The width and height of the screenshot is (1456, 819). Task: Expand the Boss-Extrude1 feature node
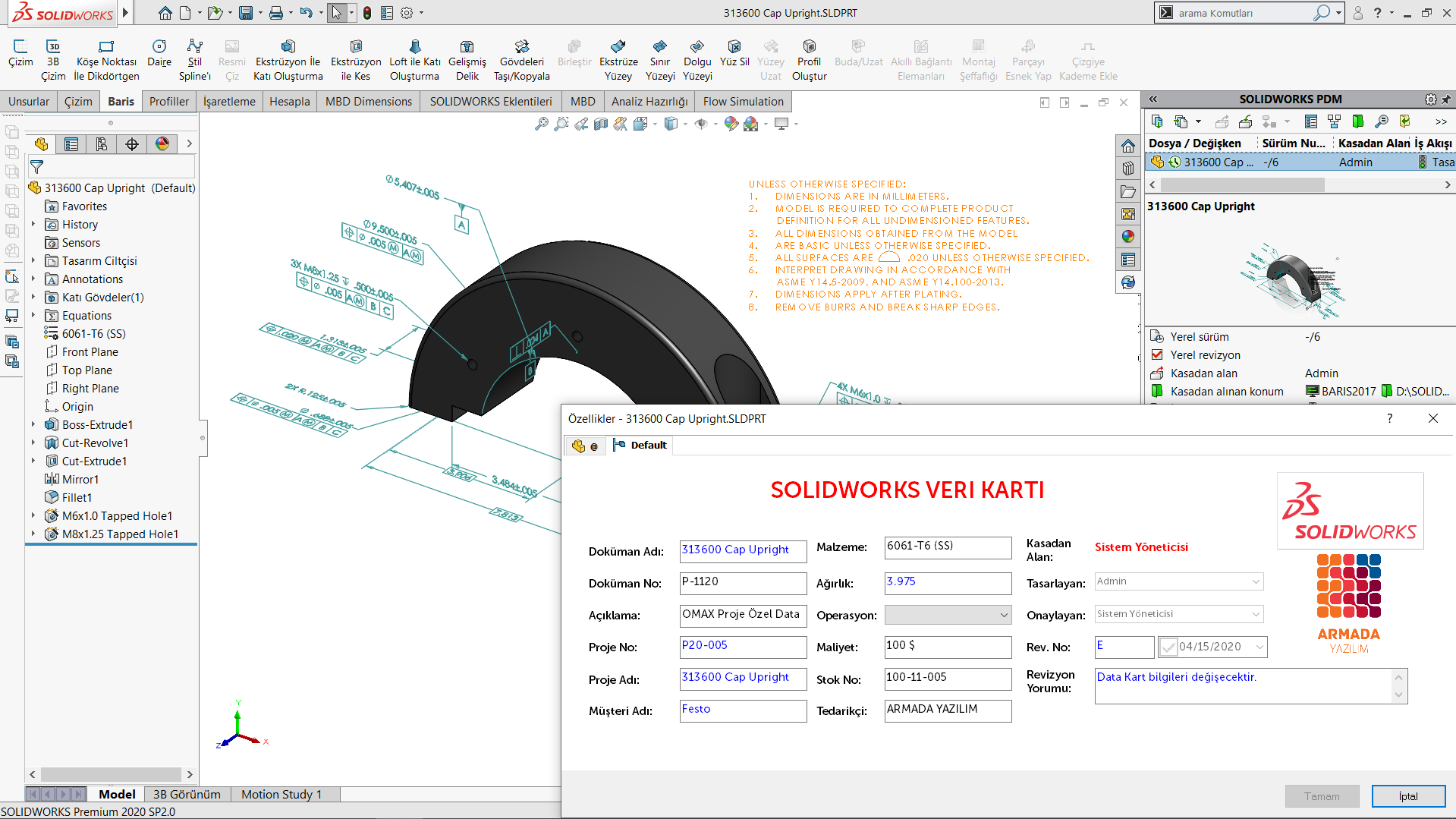tap(33, 425)
